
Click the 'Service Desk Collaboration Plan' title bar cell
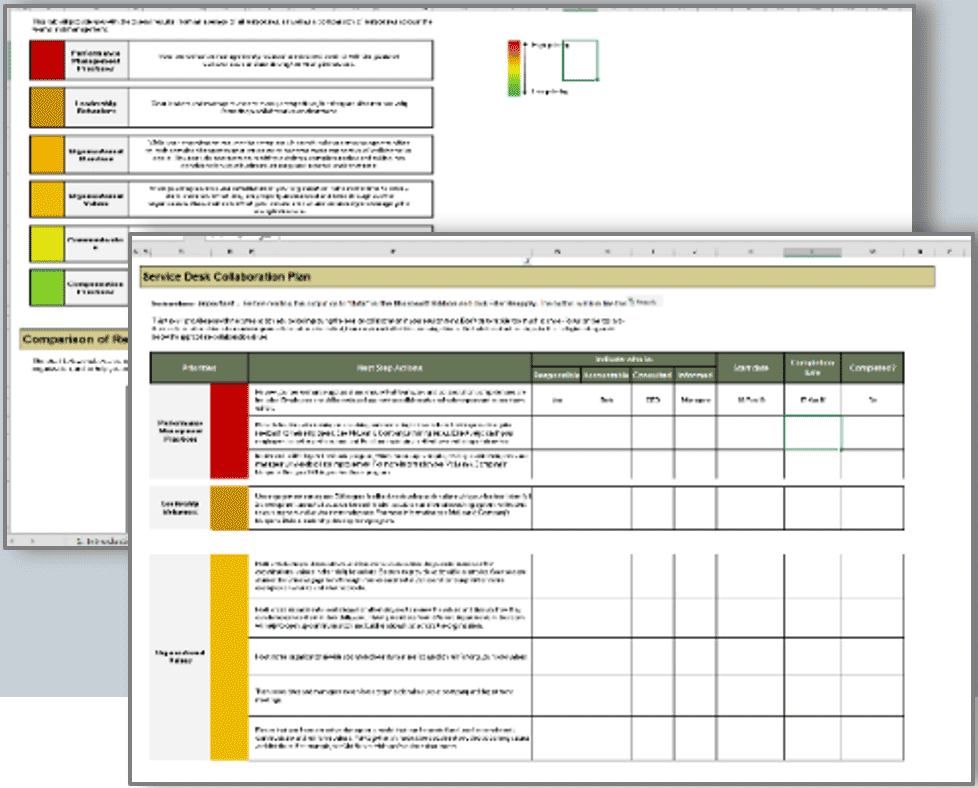tap(537, 277)
